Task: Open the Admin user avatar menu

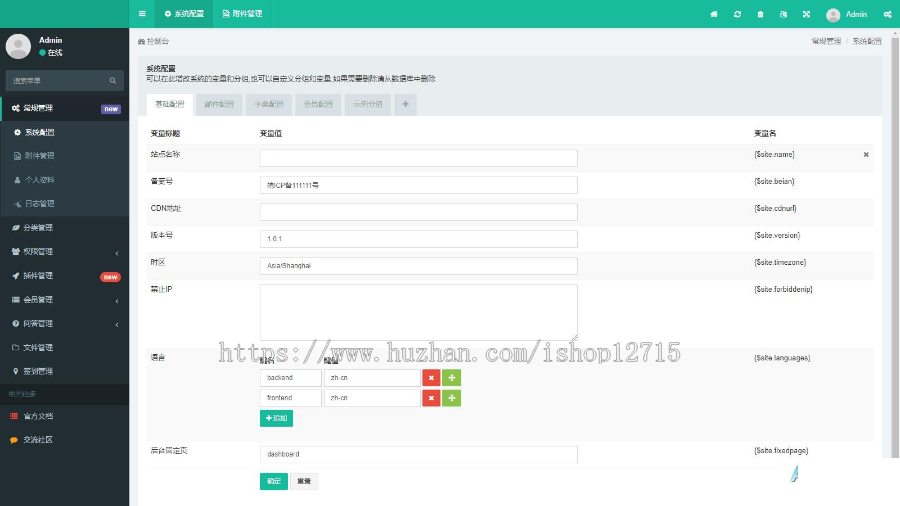Action: 846,14
